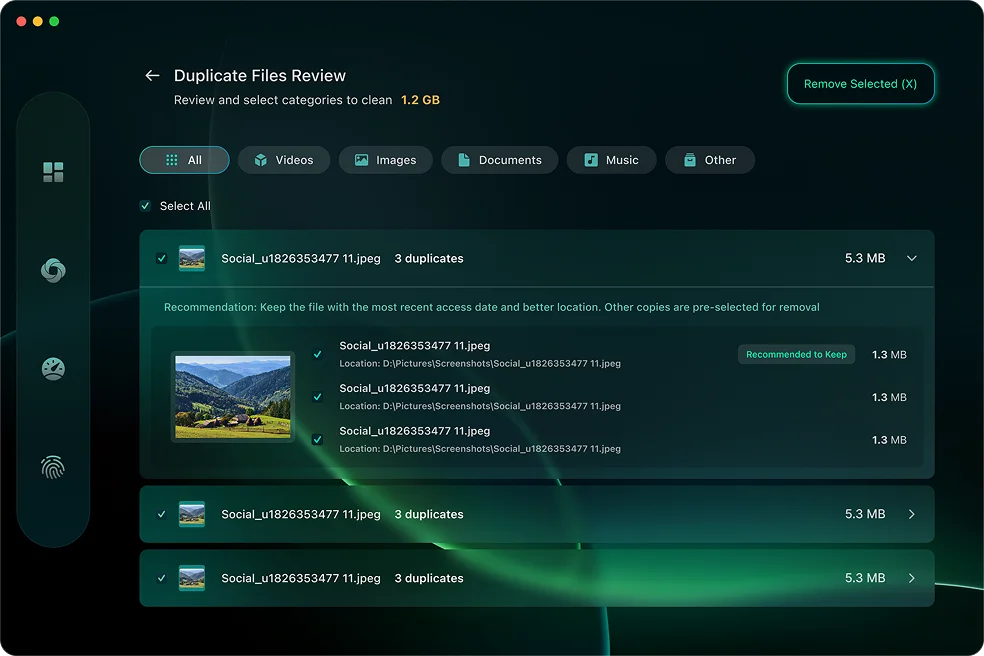Open the dashboard view from the sidebar
984x656 pixels.
click(52, 170)
